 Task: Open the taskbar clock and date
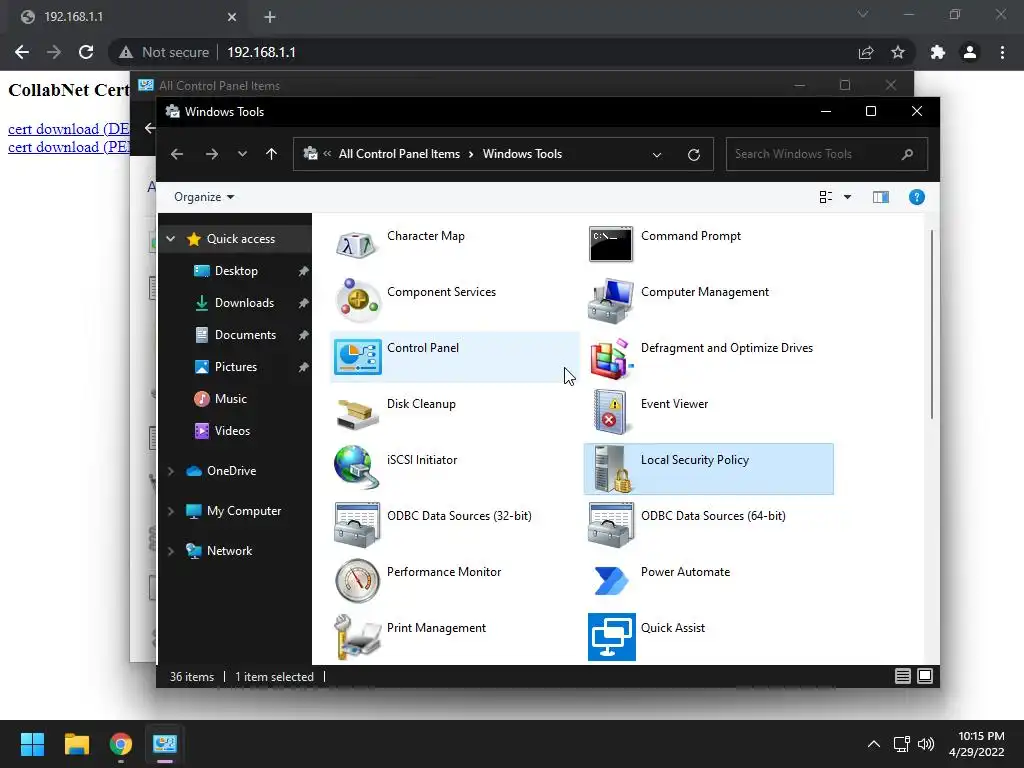click(977, 744)
